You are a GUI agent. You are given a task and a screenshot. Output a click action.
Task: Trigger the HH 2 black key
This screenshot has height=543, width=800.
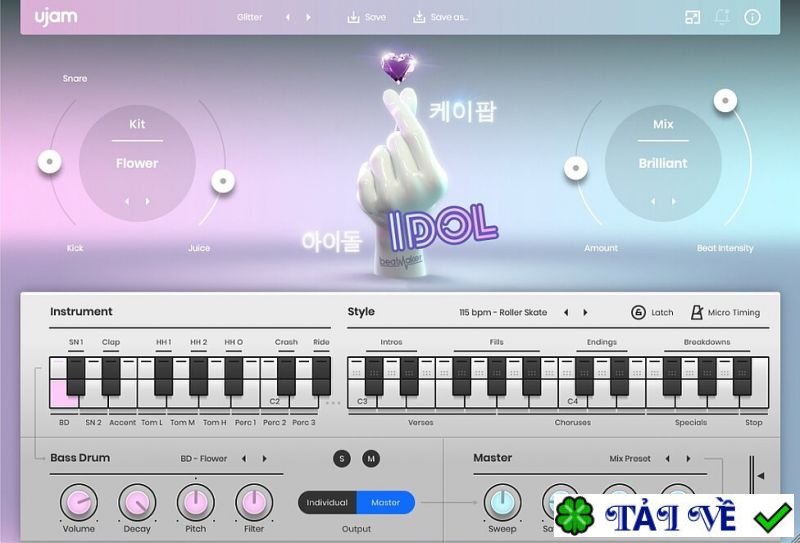pyautogui.click(x=198, y=376)
